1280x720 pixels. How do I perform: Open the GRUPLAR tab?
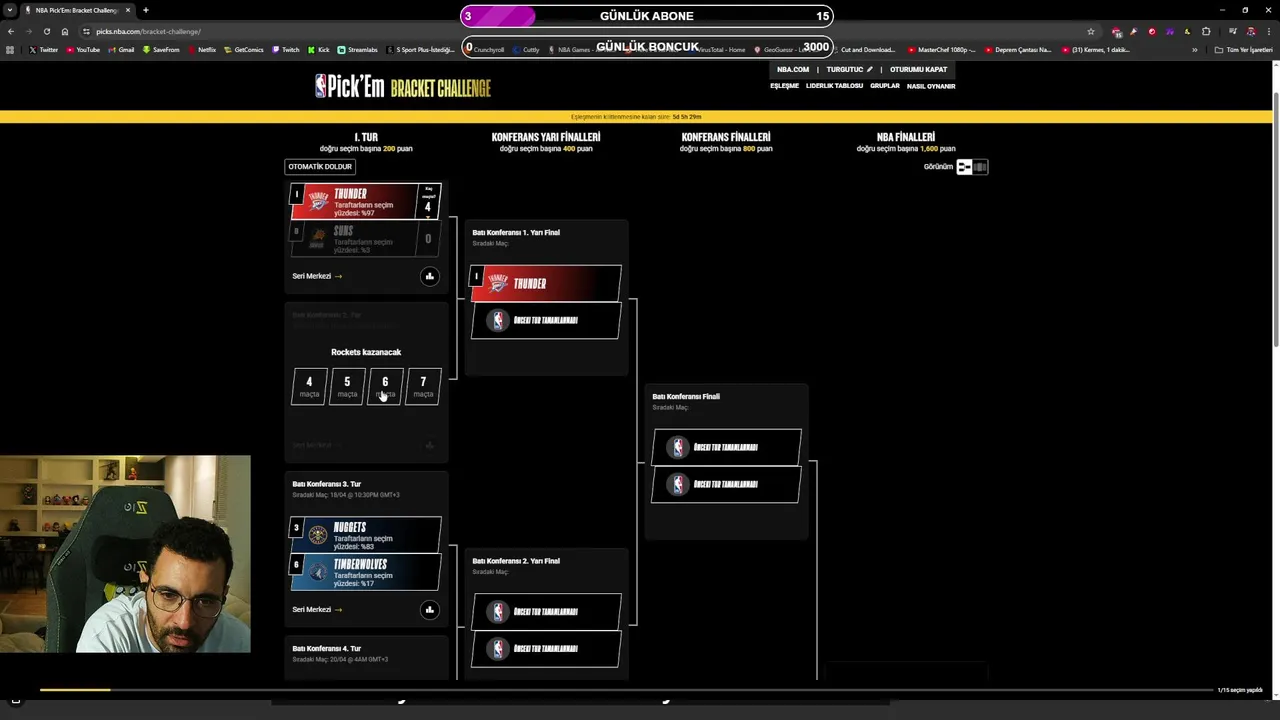885,86
